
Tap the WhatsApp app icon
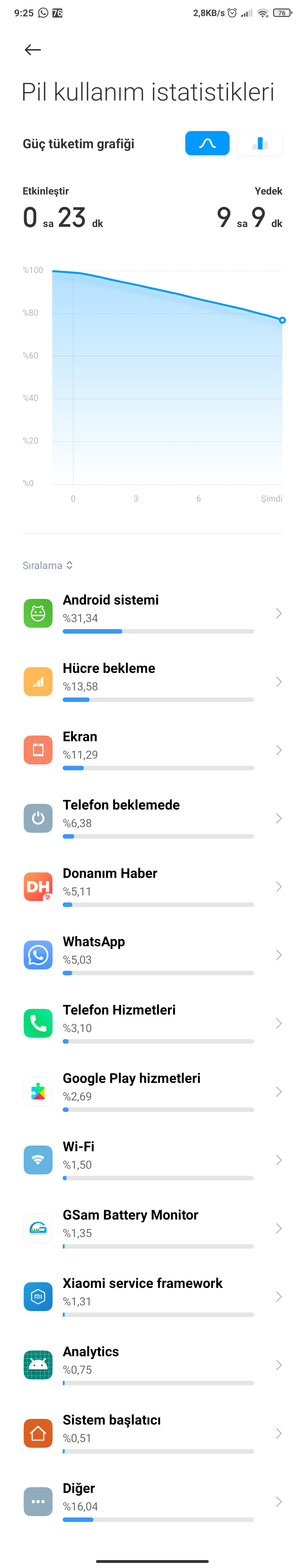[x=38, y=954]
